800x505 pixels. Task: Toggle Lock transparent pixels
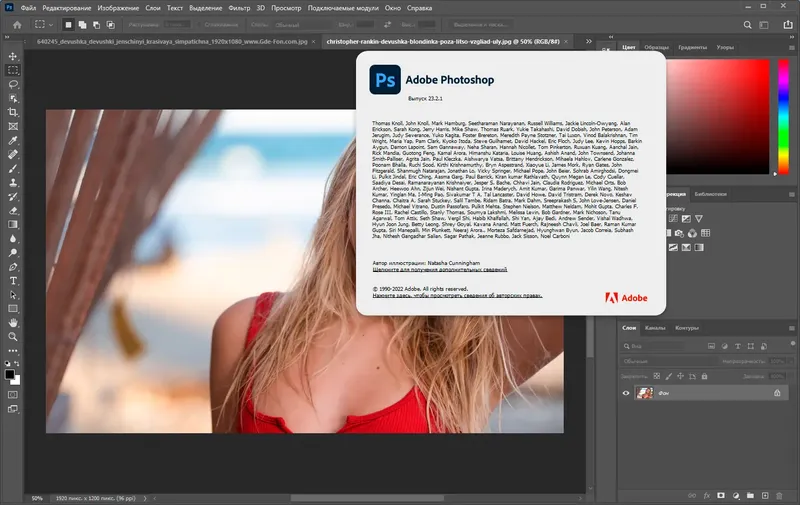657,376
